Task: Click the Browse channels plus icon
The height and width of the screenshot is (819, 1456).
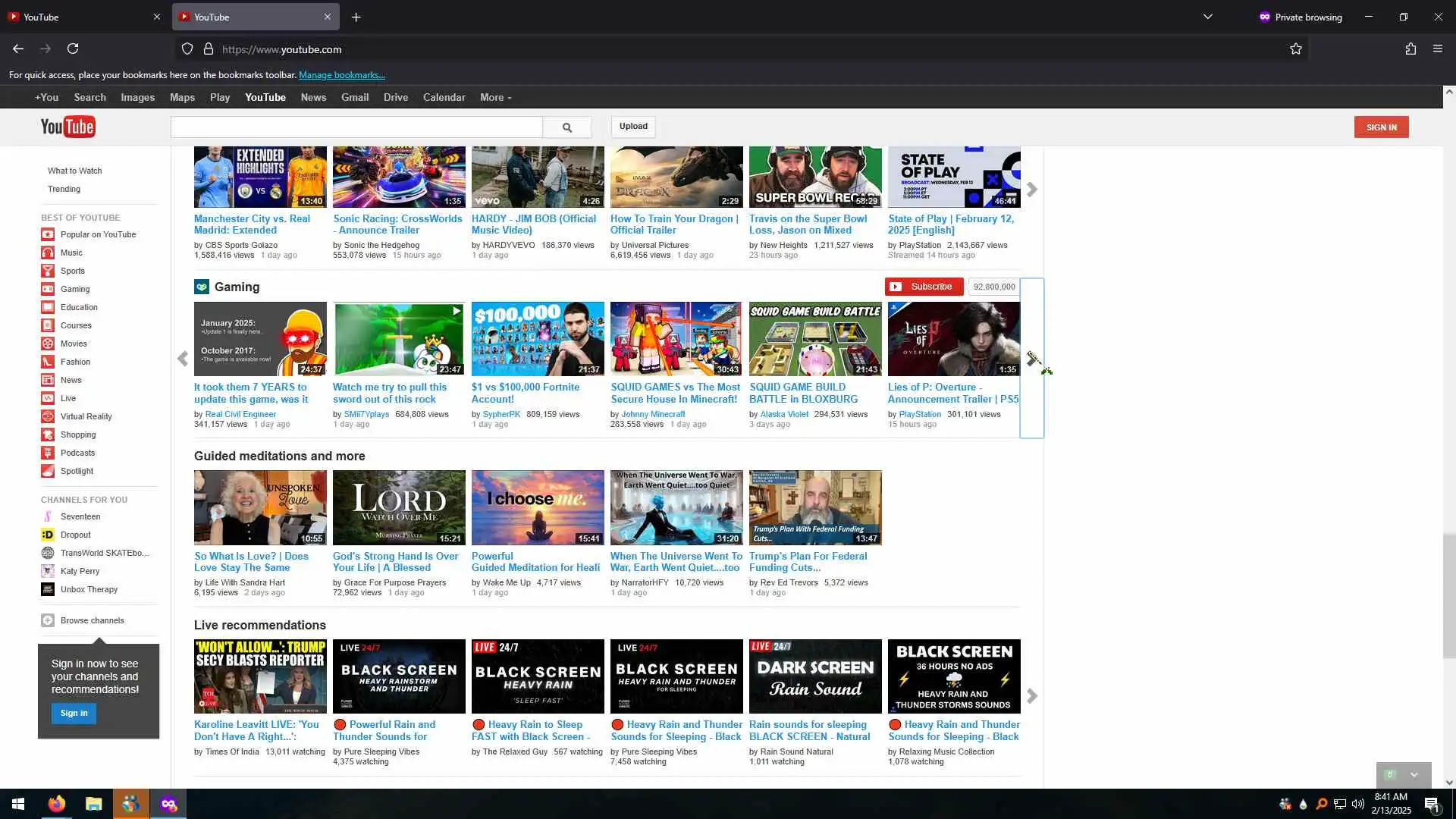Action: 48,620
